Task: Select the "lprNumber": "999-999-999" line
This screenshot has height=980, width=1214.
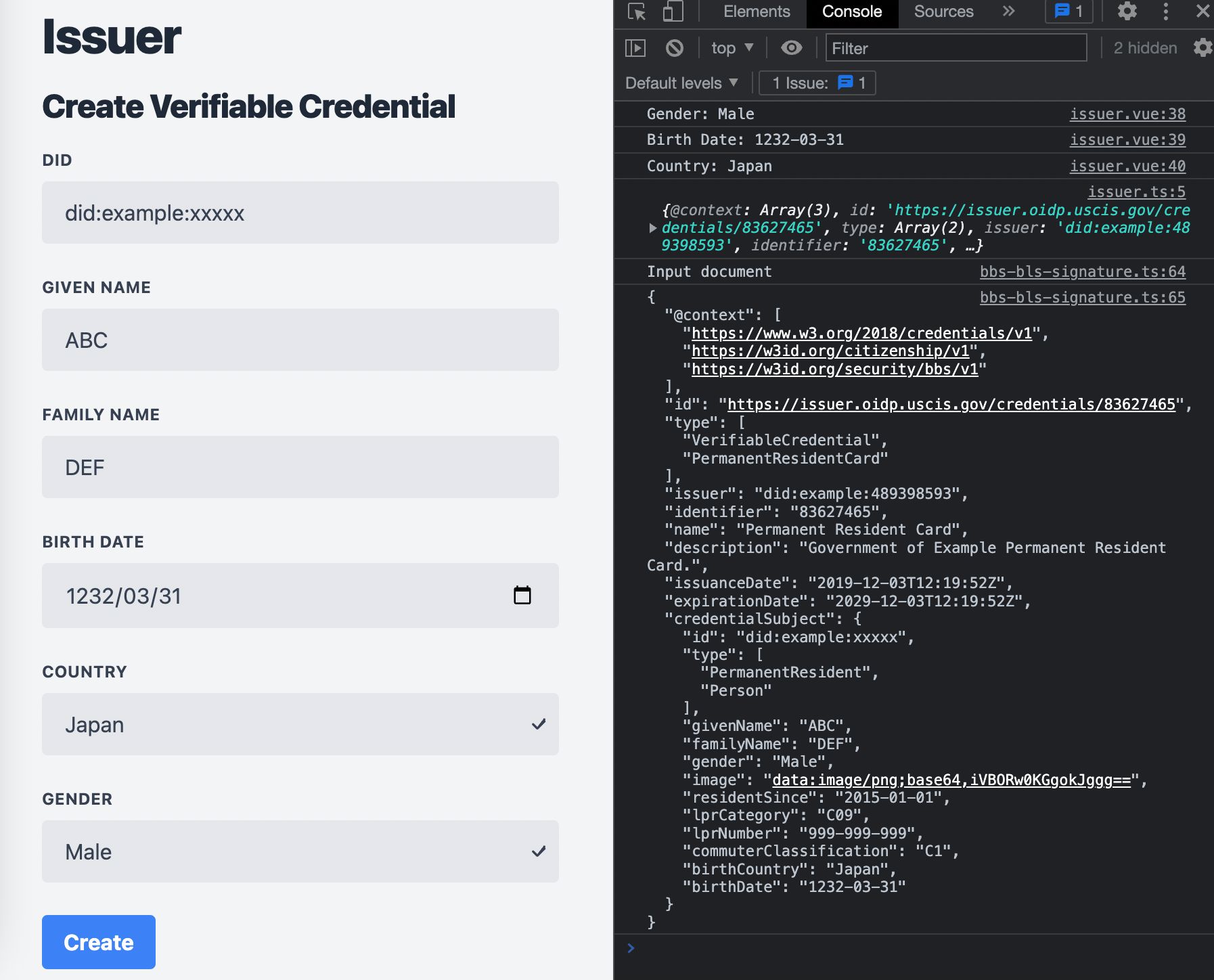Action: point(803,833)
